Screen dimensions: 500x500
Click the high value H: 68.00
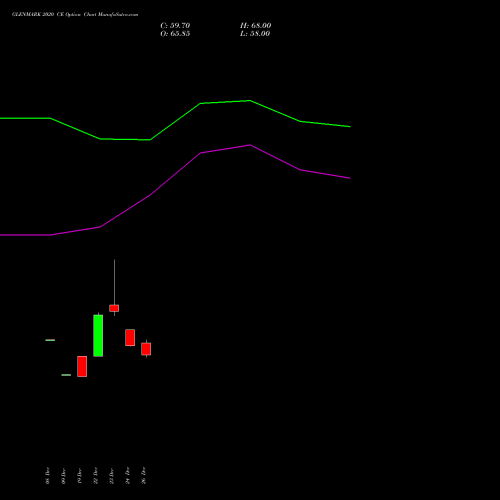point(255,26)
